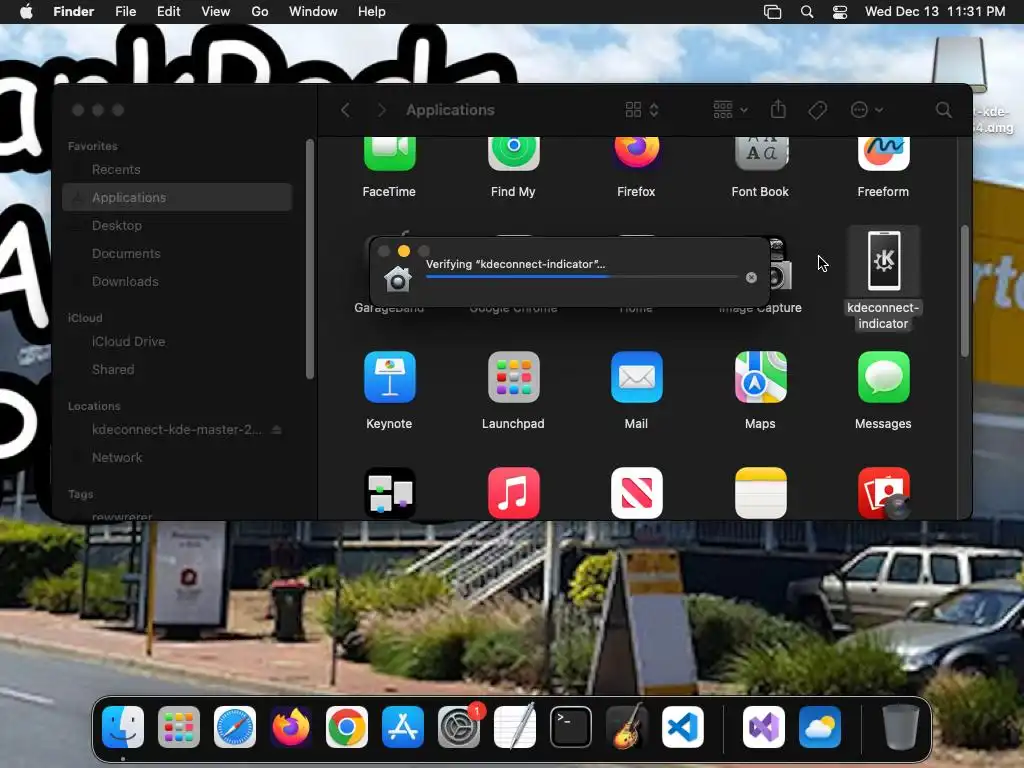This screenshot has height=768, width=1024.
Task: Select the Messages app icon
Action: coord(884,377)
